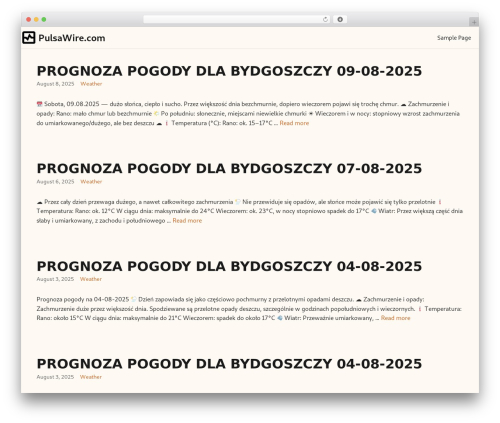500x423 pixels.
Task: Open the PulsaWire.com site title
Action: point(72,38)
